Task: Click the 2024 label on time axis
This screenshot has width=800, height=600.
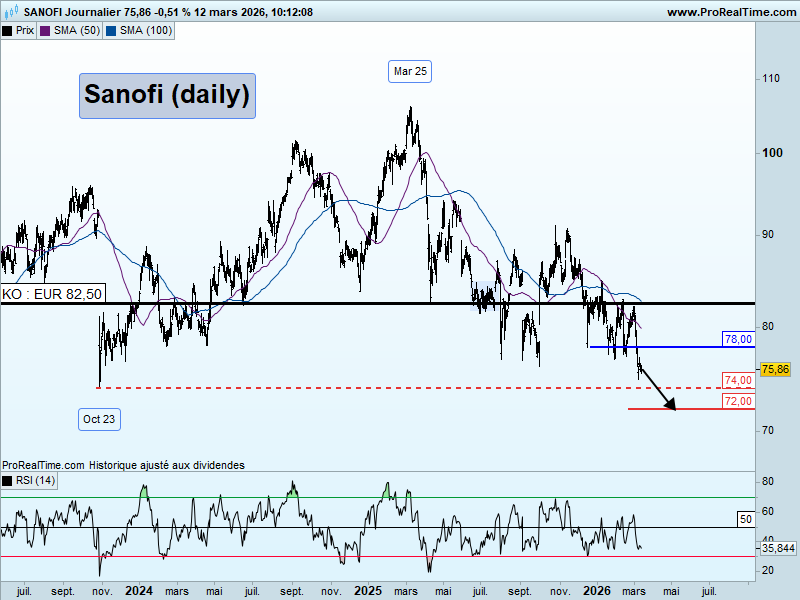Action: [x=139, y=591]
